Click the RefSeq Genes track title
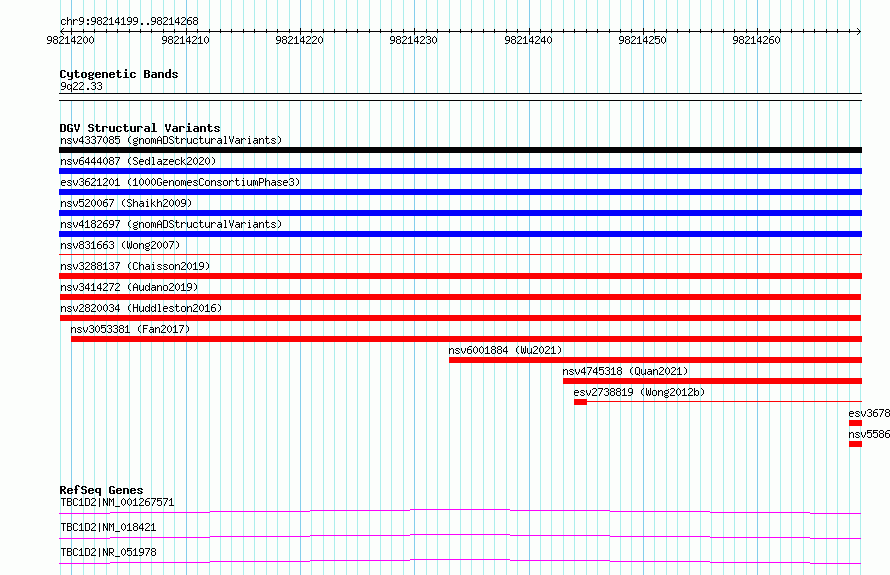Viewport: 890px width, 575px height. pyautogui.click(x=101, y=490)
